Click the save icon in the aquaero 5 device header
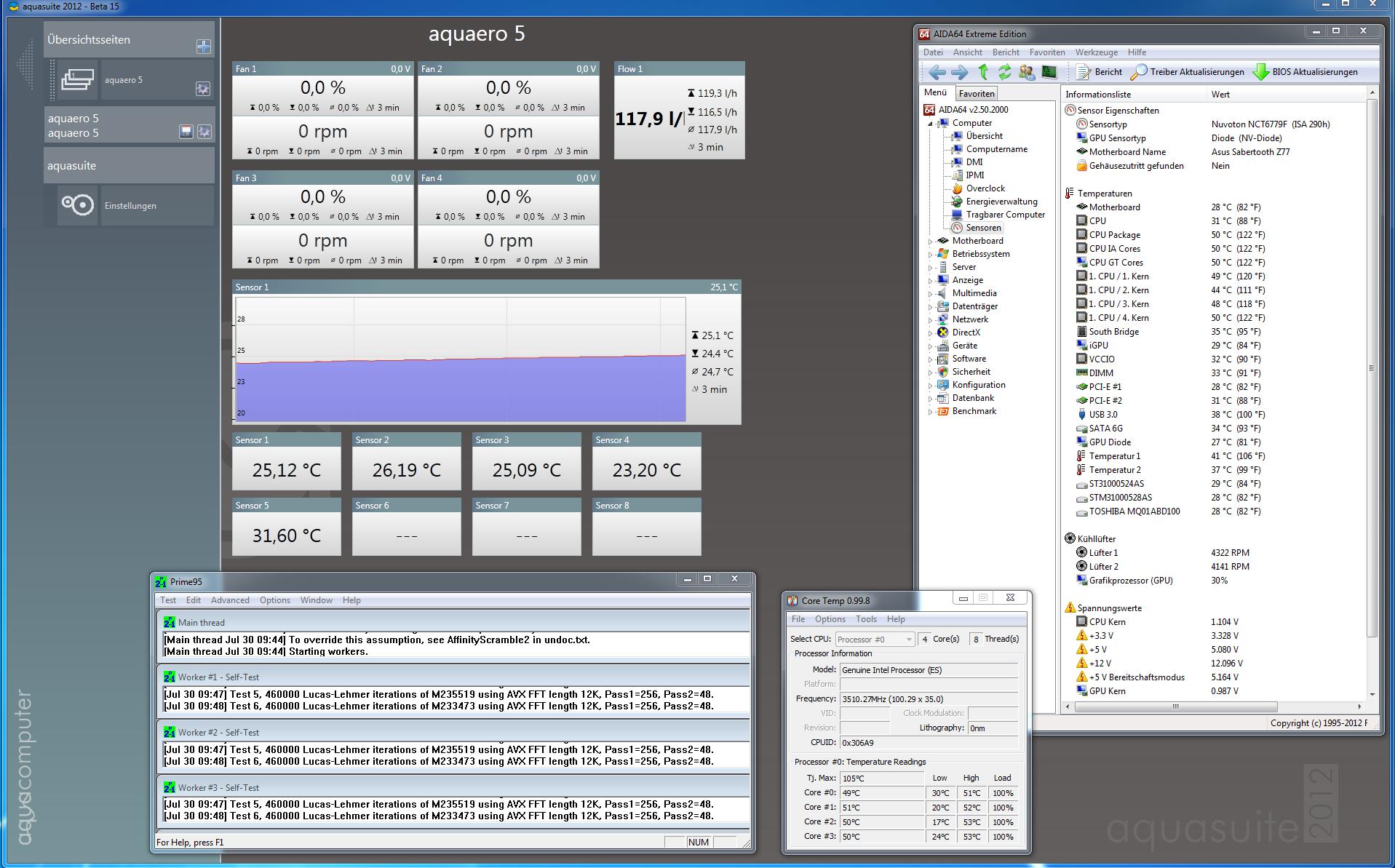1395x868 pixels. [186, 131]
